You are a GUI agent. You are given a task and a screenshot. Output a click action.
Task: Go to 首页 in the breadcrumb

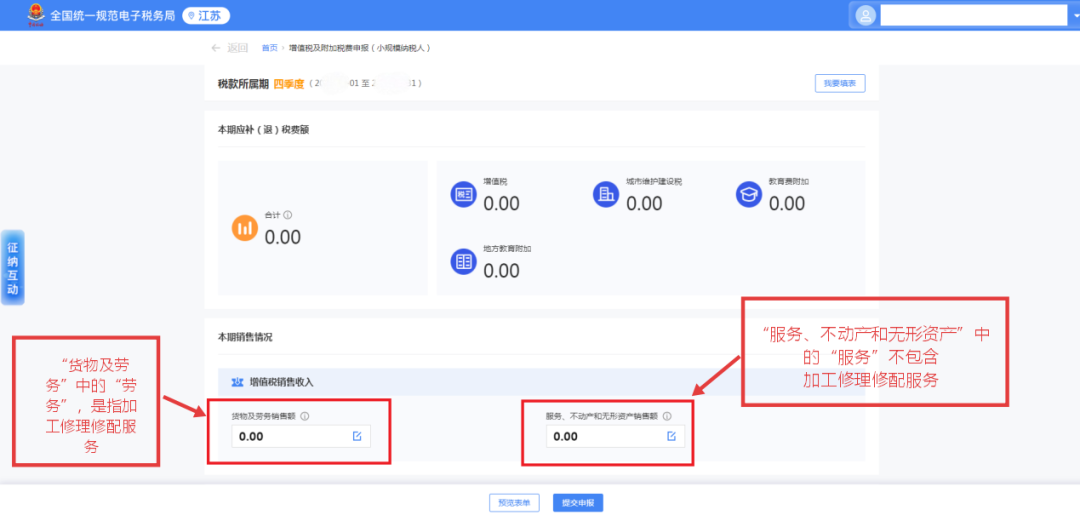[269, 48]
